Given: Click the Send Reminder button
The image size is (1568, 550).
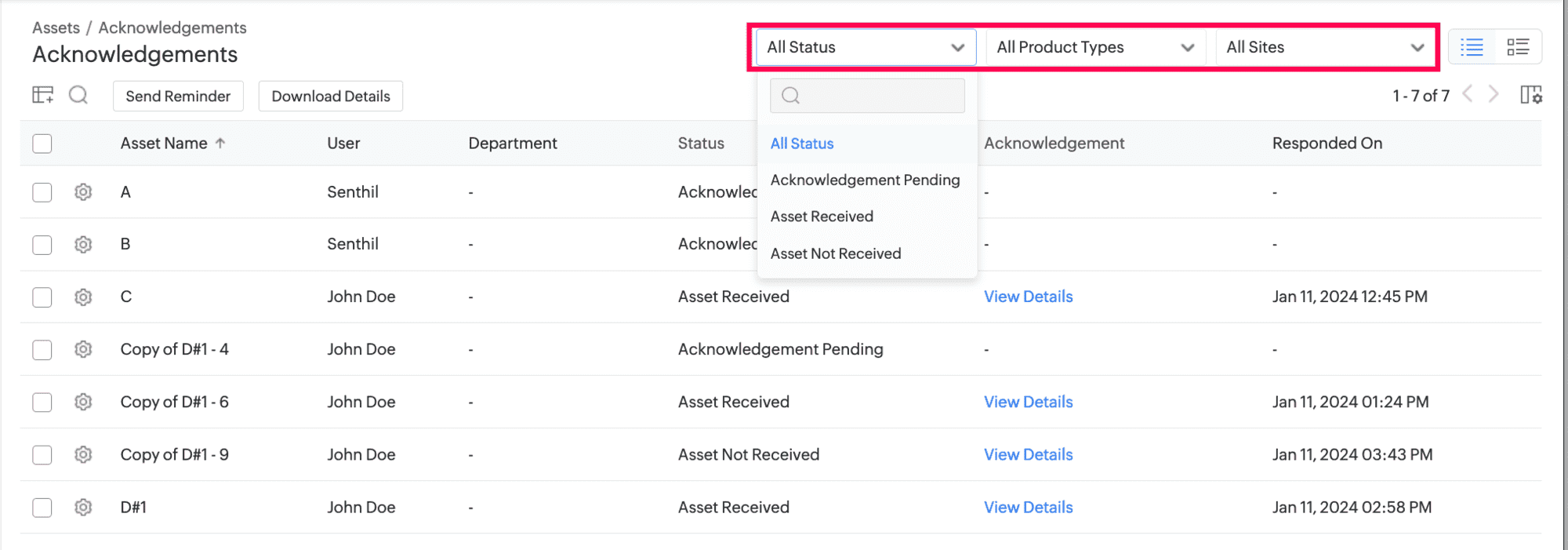Looking at the screenshot, I should point(178,96).
